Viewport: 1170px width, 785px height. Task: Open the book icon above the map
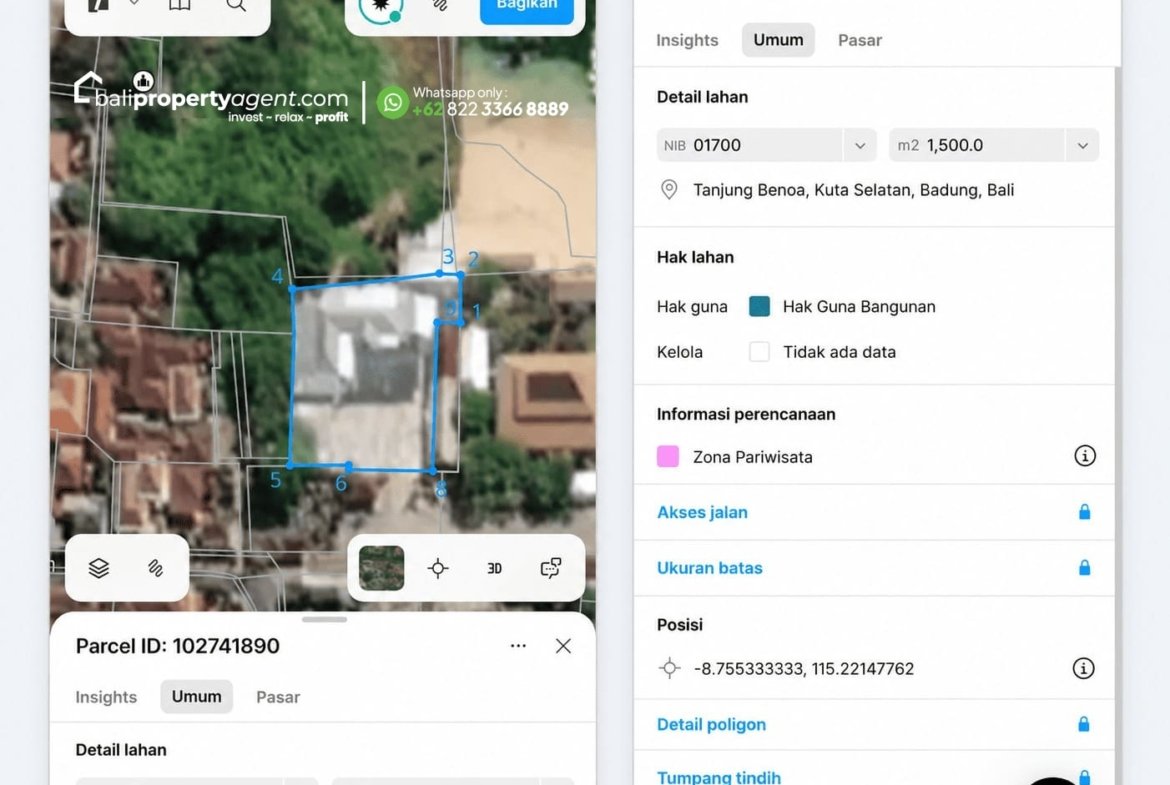tap(180, 5)
